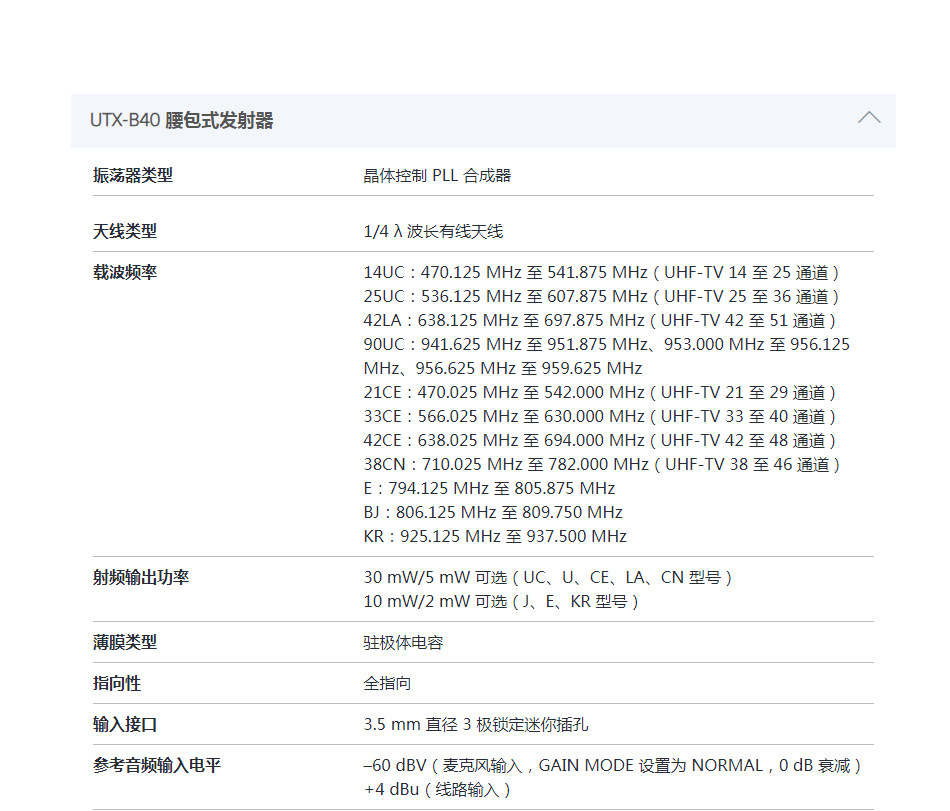This screenshot has width=950, height=811.
Task: Click the 参考音频输入电平 label
Action: pyautogui.click(x=157, y=766)
